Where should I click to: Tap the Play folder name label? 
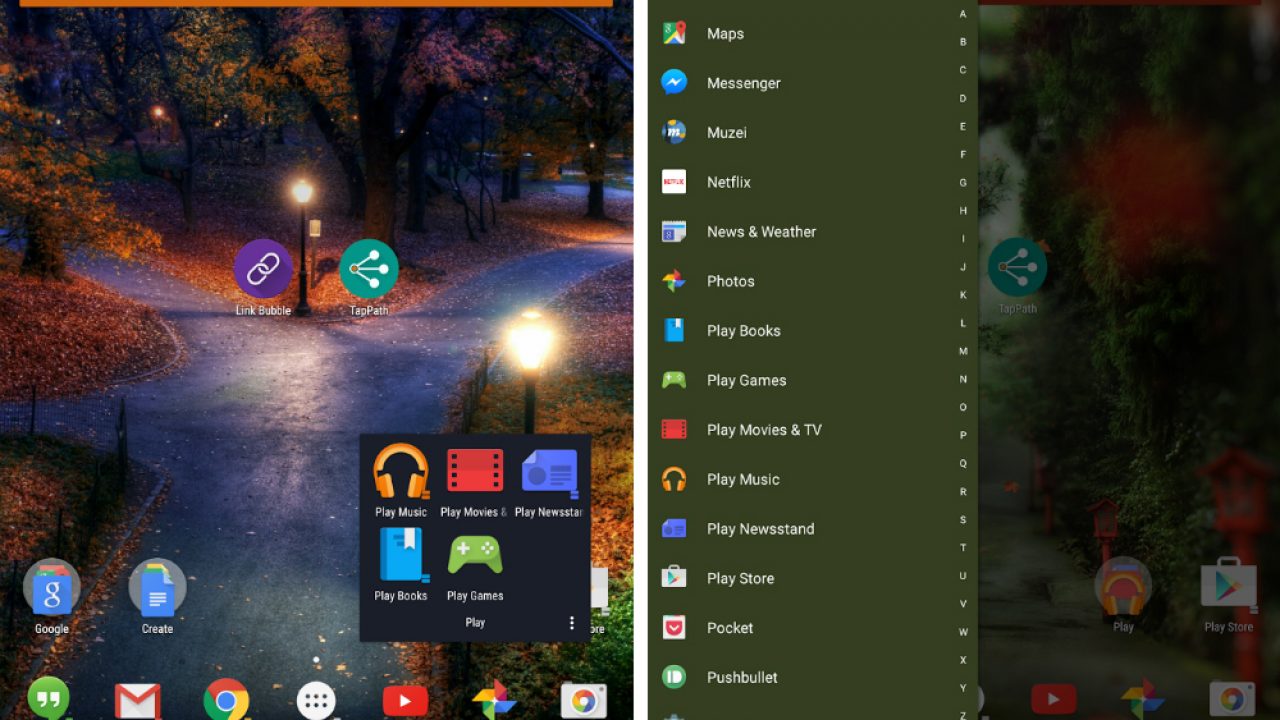pyautogui.click(x=475, y=622)
